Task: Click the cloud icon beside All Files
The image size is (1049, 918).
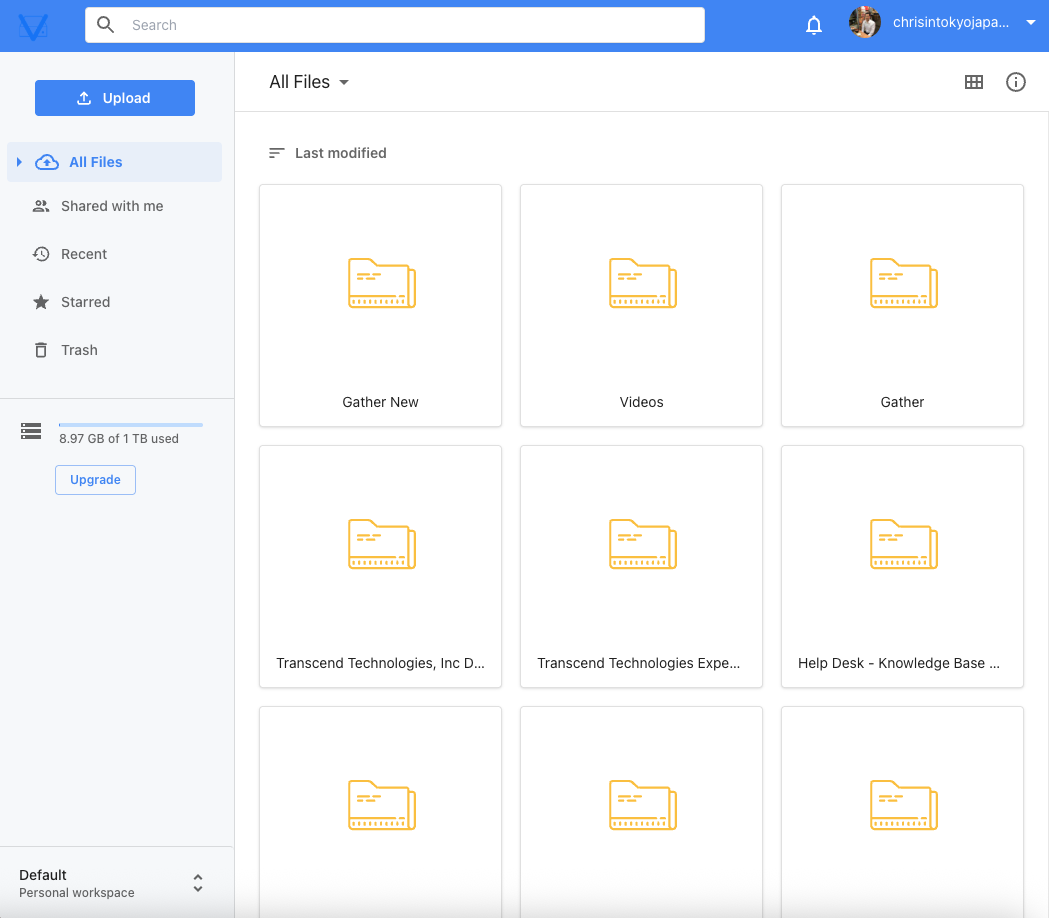Action: tap(47, 162)
